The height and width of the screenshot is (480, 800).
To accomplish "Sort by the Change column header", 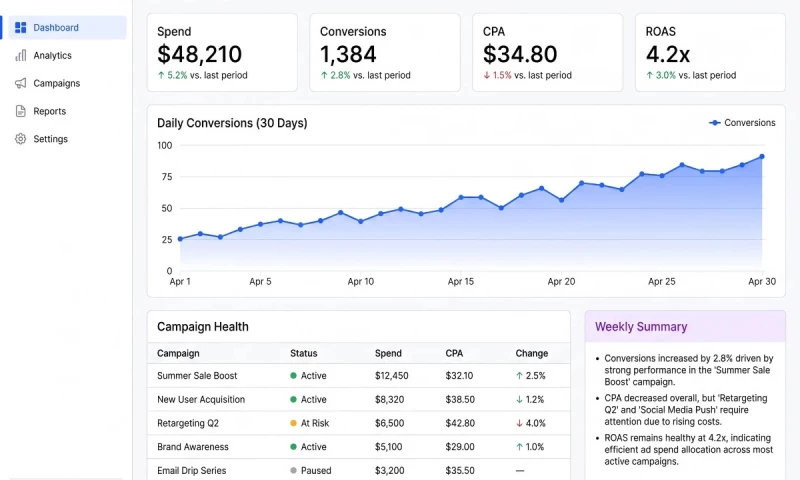I will (x=532, y=353).
